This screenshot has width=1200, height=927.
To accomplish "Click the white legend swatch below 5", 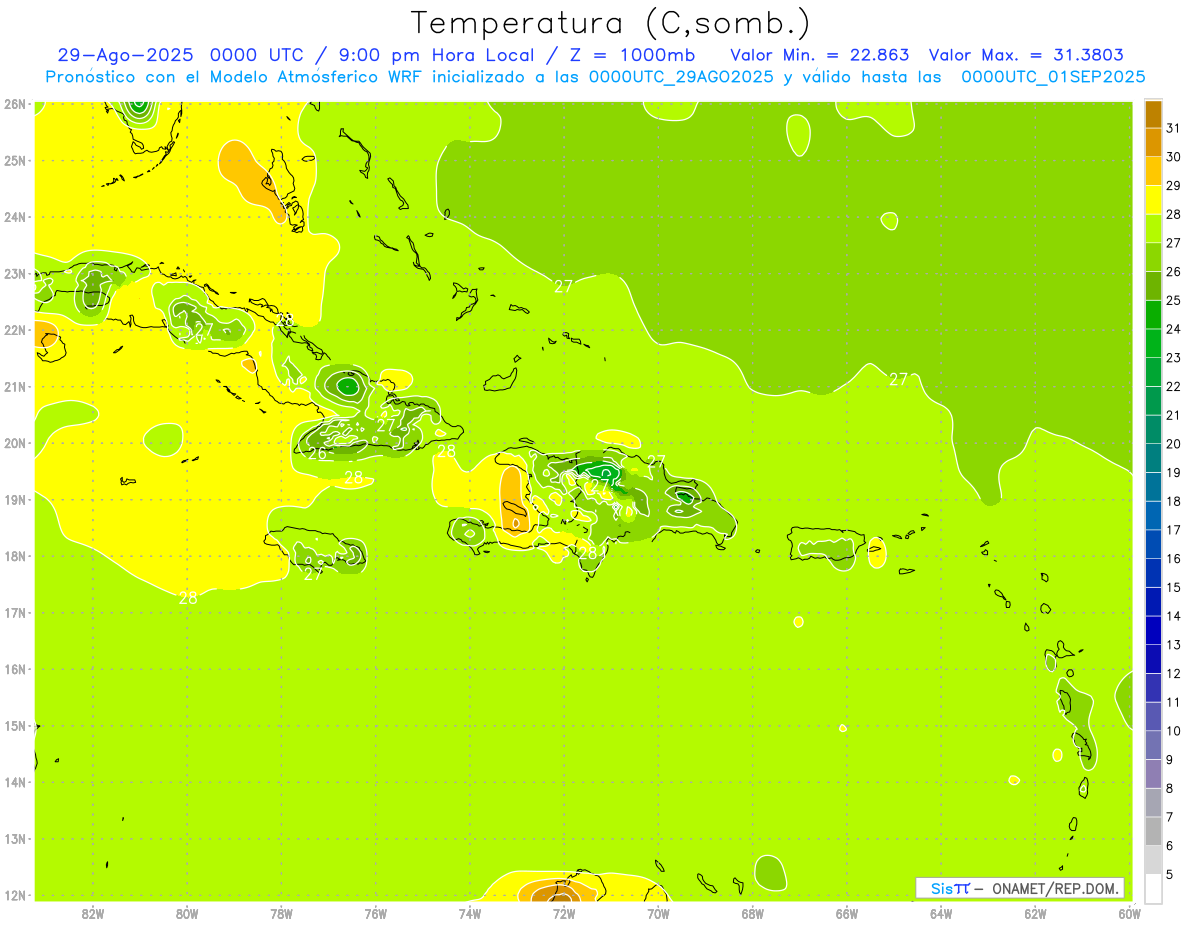I will coord(1153,888).
